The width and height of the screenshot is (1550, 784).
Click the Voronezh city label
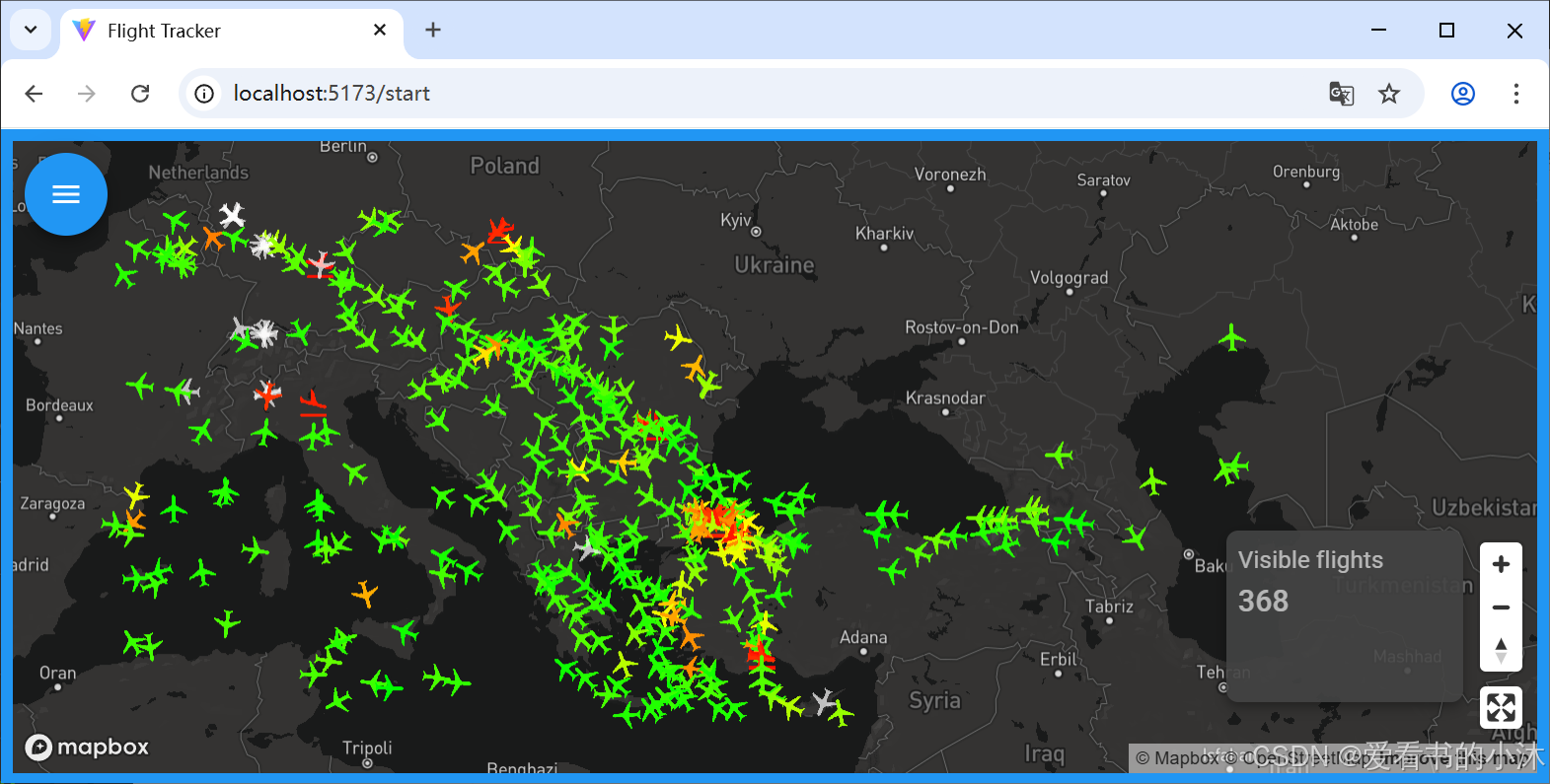pyautogui.click(x=949, y=175)
